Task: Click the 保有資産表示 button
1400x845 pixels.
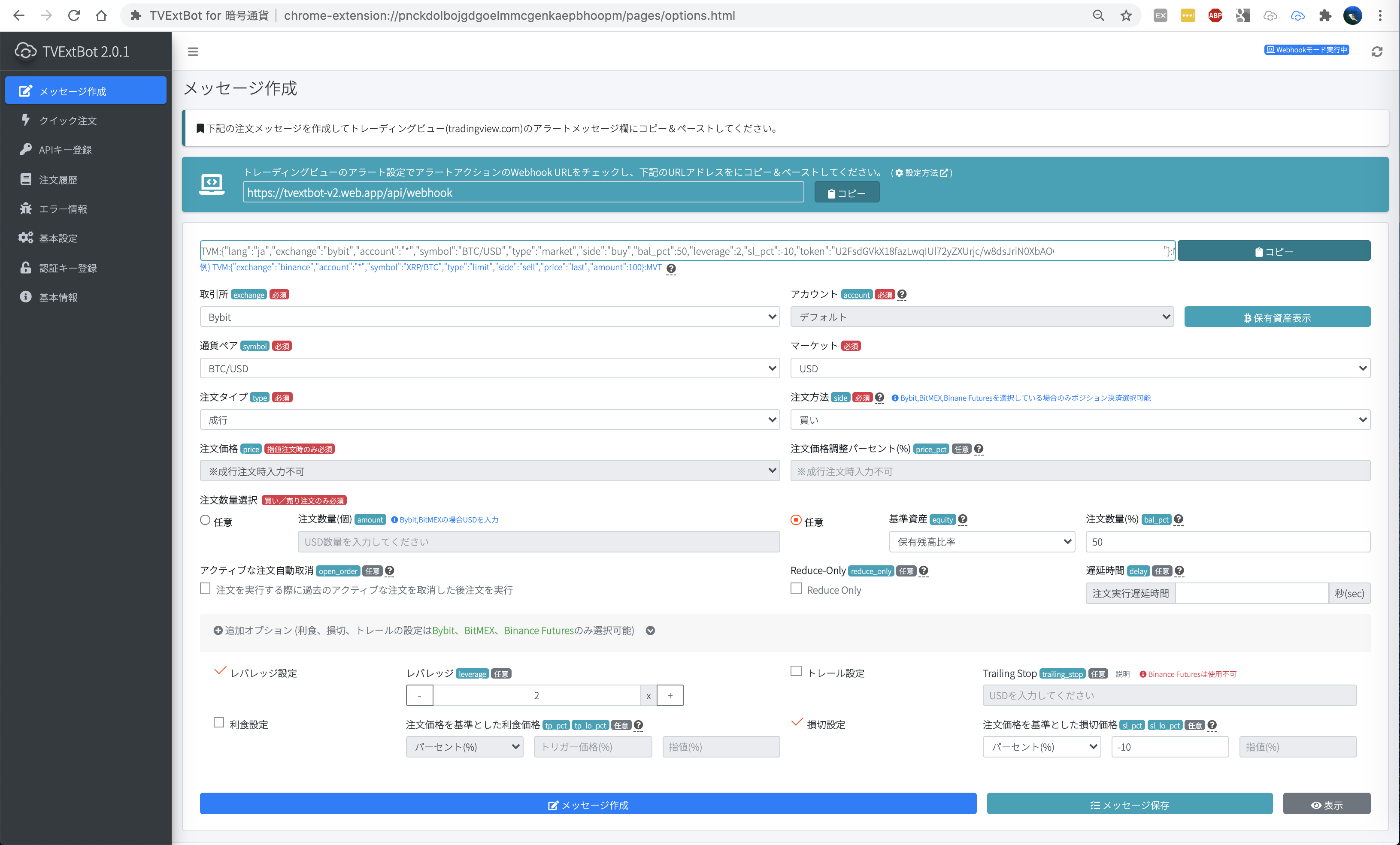Action: (1277, 317)
